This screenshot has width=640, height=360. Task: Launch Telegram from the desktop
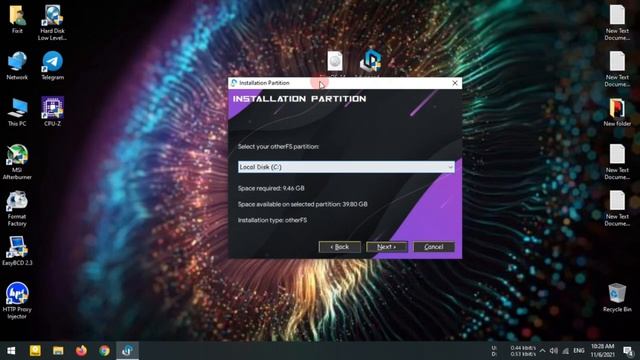pyautogui.click(x=52, y=65)
